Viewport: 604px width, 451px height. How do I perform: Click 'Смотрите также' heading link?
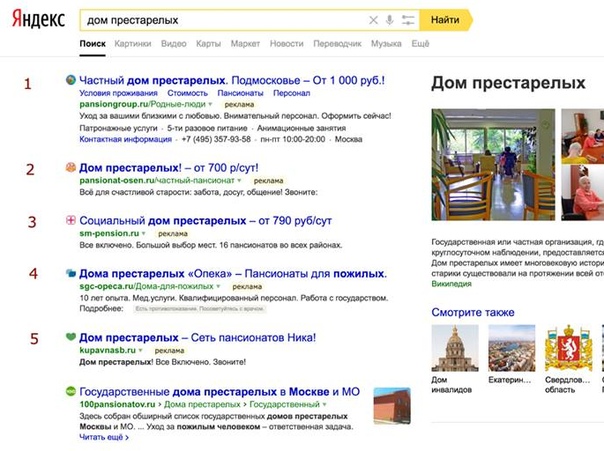473,312
